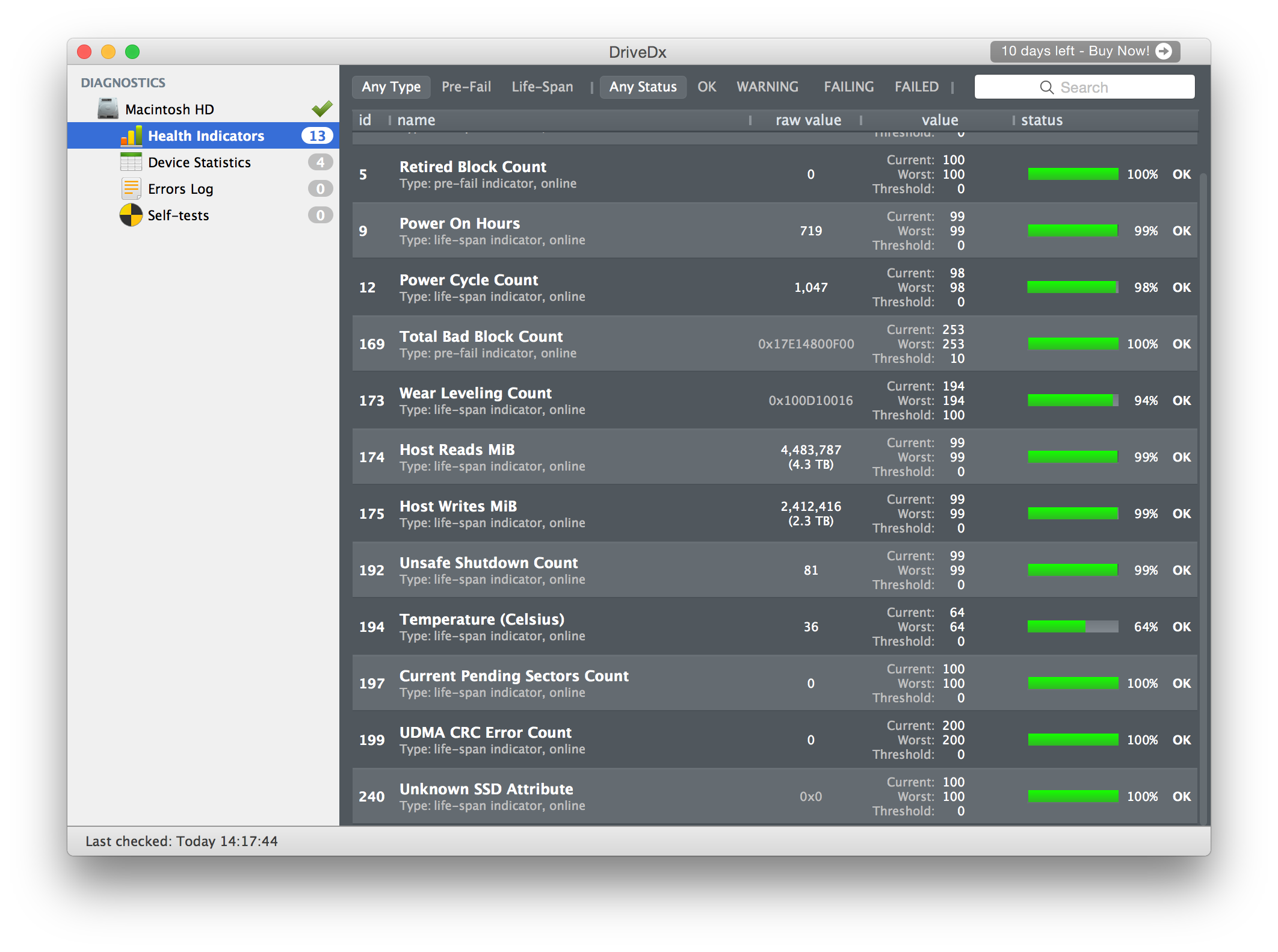Click the Device Statistics table icon
This screenshot has height=952, width=1278.
coord(131,162)
